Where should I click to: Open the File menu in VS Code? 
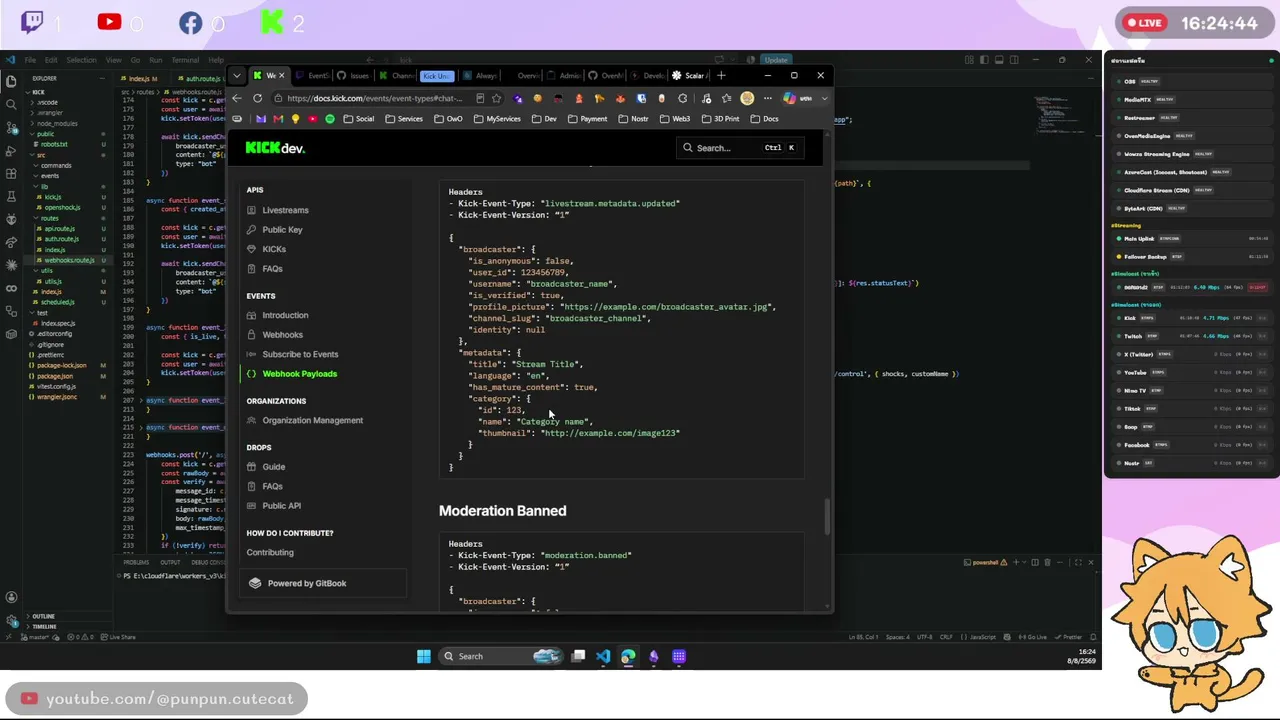pyautogui.click(x=30, y=60)
